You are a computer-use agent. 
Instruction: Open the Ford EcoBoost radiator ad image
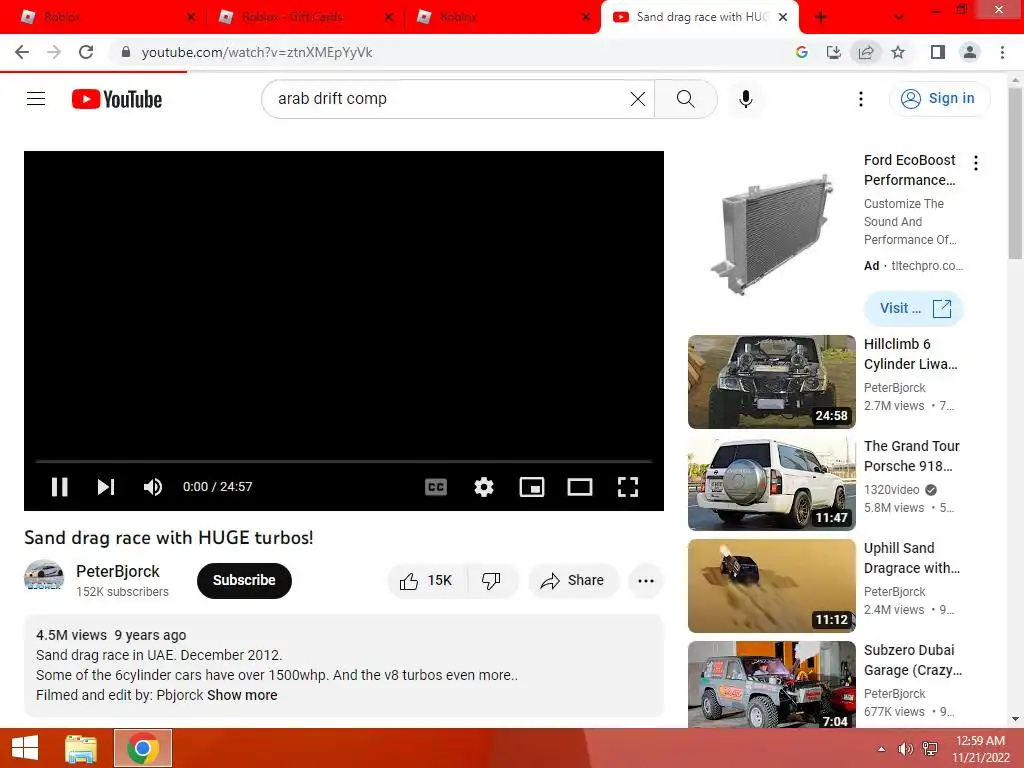click(x=772, y=233)
